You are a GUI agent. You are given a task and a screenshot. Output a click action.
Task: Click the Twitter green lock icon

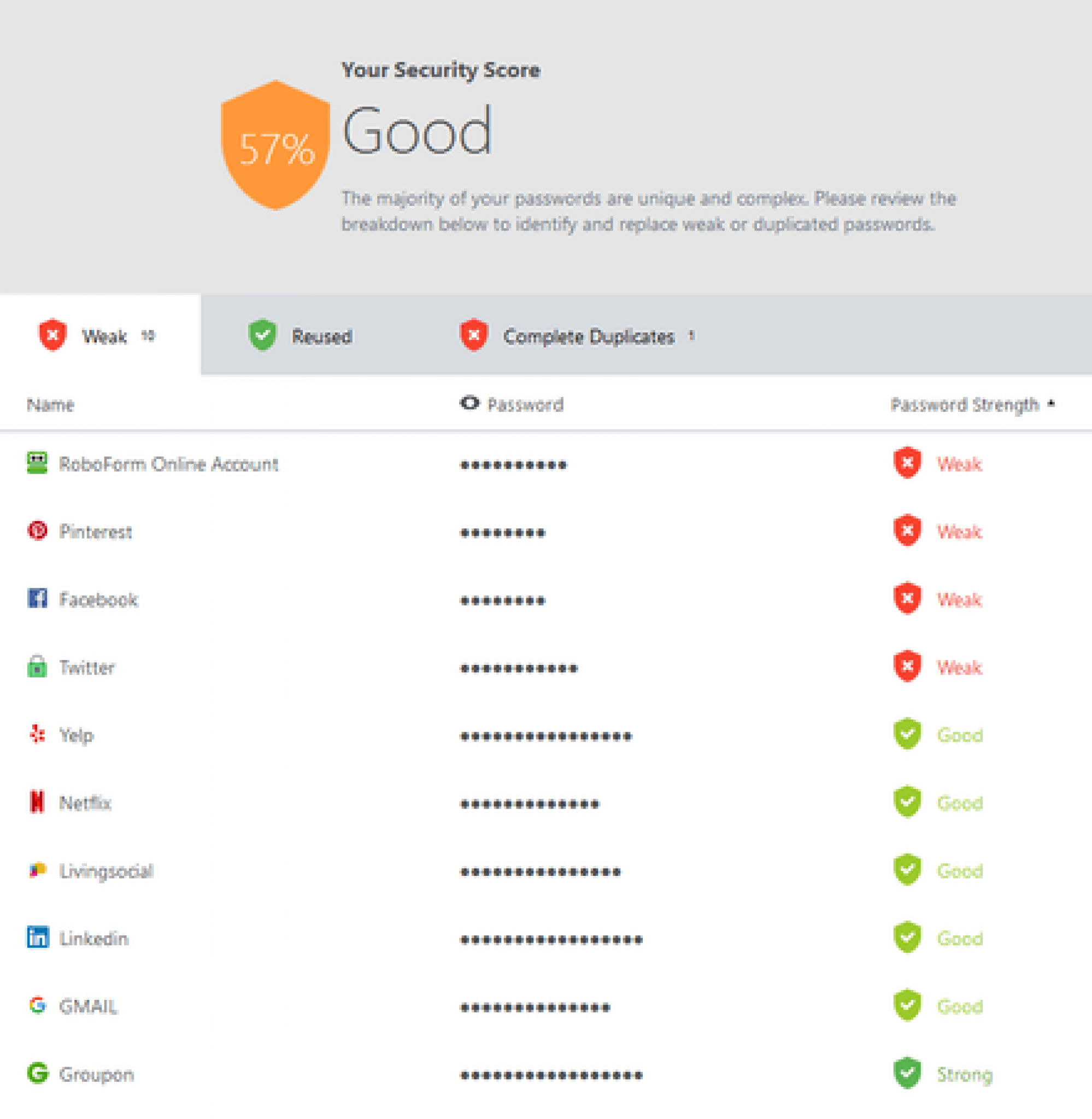(x=37, y=667)
